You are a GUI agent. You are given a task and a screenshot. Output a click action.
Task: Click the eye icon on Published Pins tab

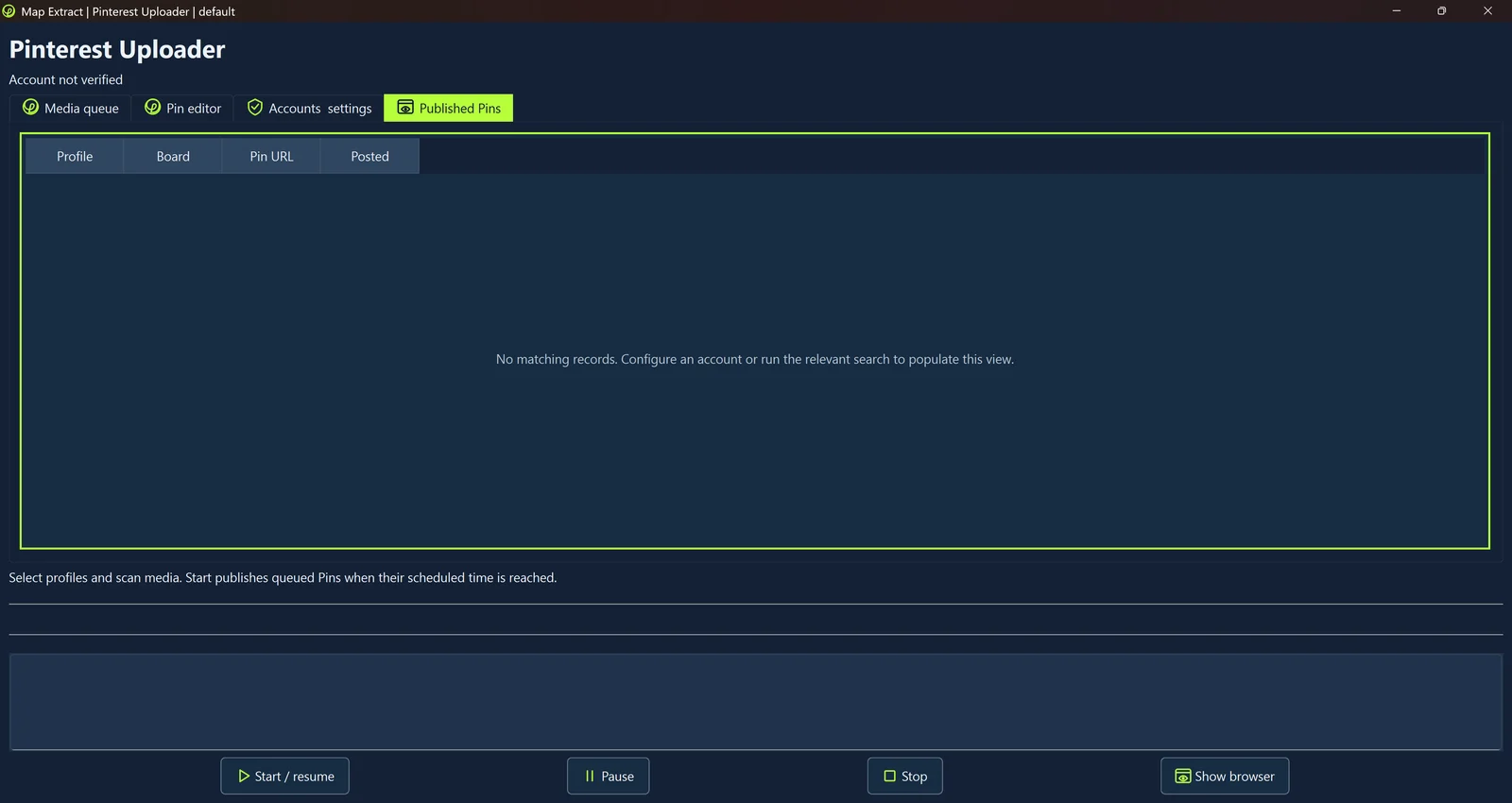click(405, 108)
